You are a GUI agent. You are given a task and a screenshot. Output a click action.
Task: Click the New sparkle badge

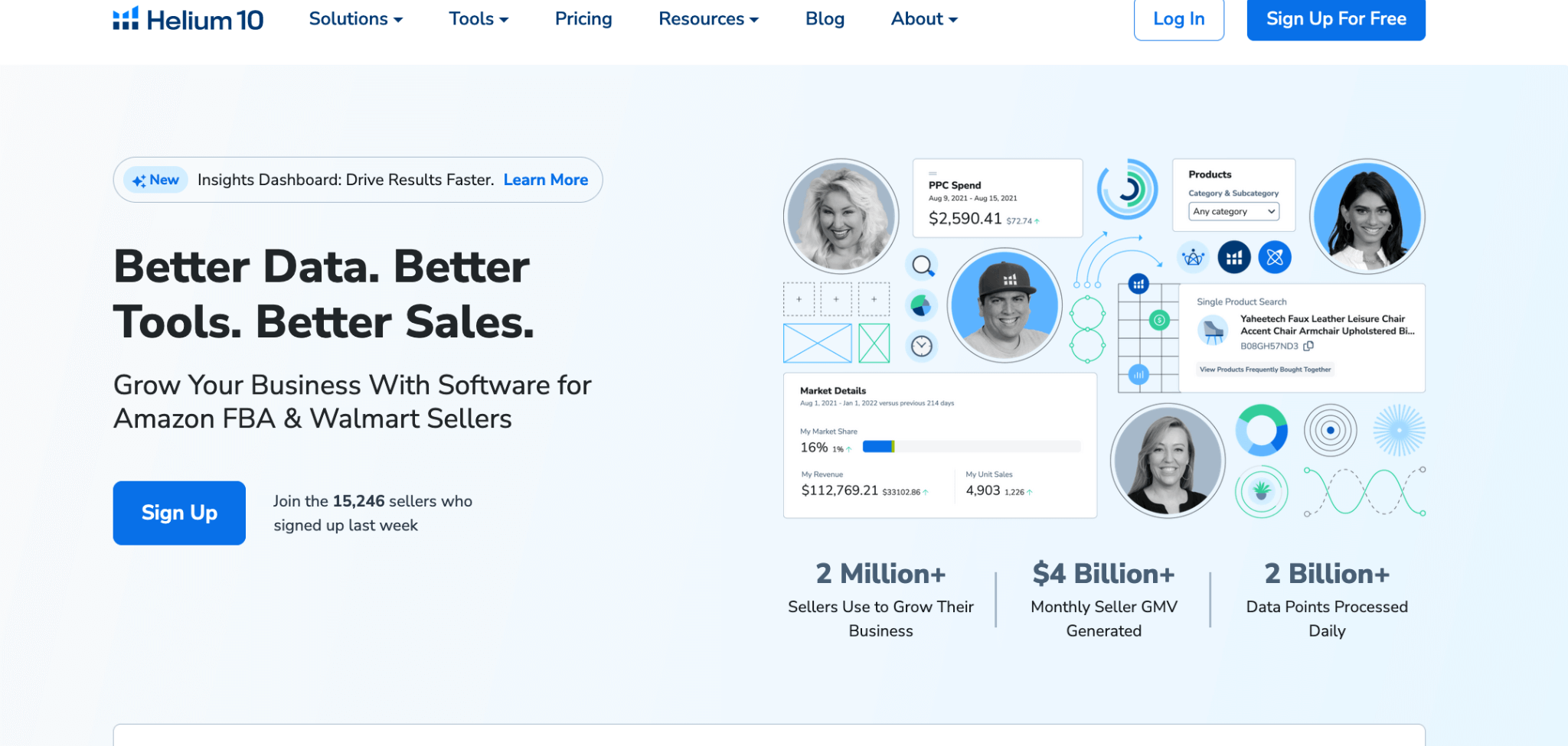pos(155,180)
